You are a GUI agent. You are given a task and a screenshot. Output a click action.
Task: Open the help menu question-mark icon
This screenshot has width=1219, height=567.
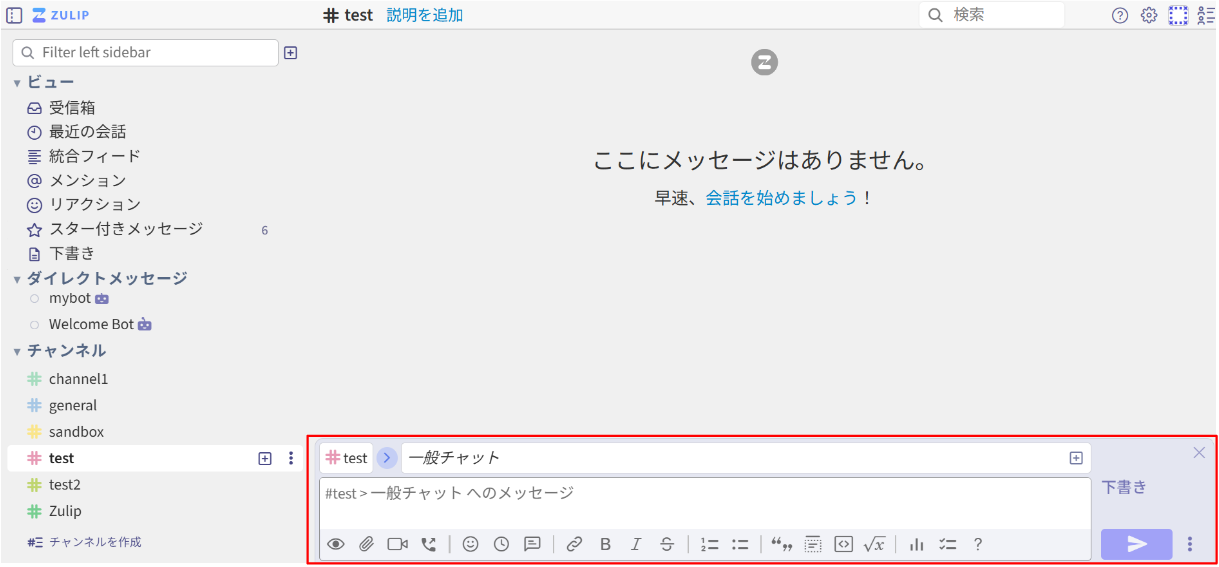[1120, 15]
